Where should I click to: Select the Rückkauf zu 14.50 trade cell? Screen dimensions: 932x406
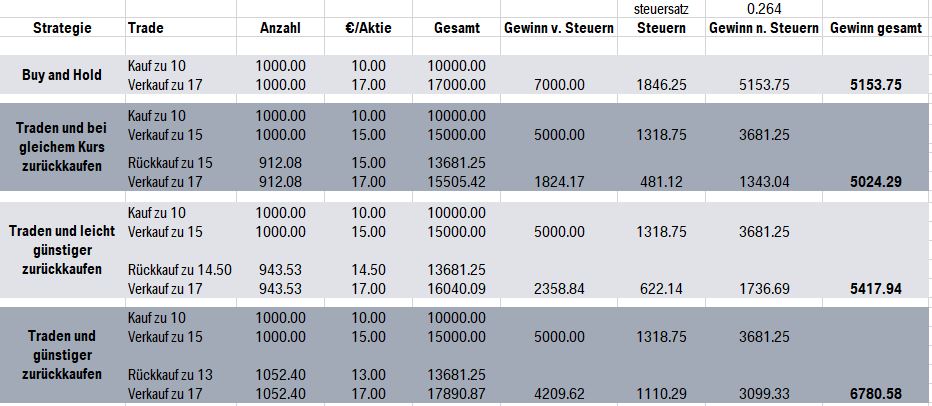[180, 270]
